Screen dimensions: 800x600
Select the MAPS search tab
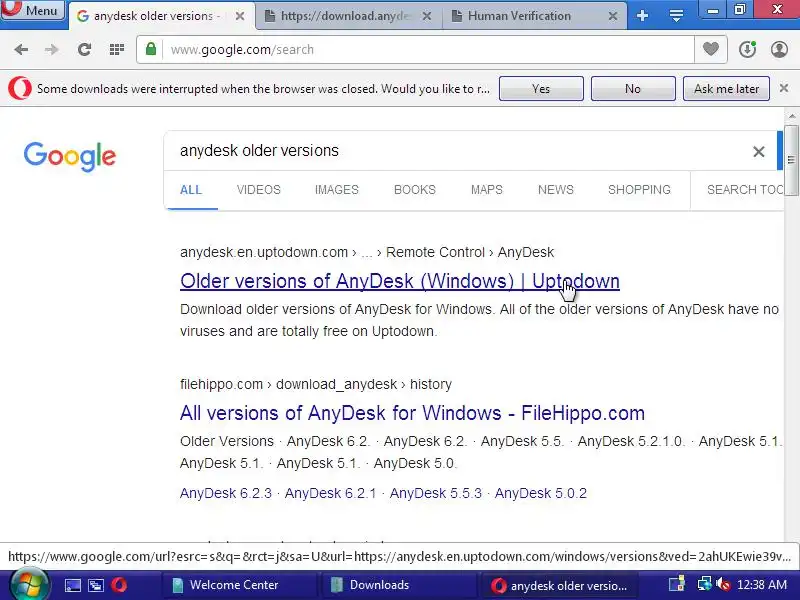[x=487, y=190]
